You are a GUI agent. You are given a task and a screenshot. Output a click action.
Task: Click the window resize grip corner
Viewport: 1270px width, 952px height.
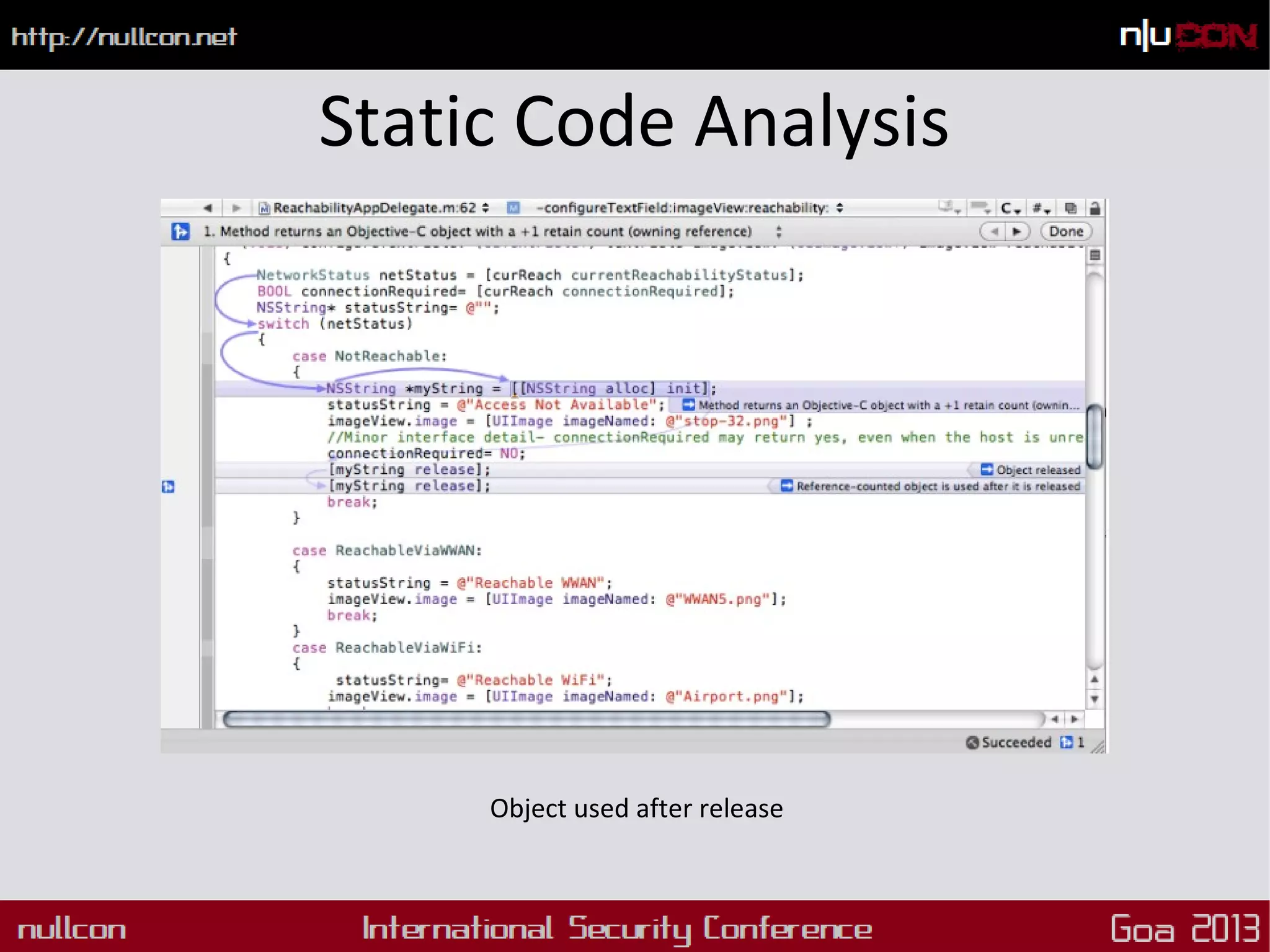[1098, 746]
